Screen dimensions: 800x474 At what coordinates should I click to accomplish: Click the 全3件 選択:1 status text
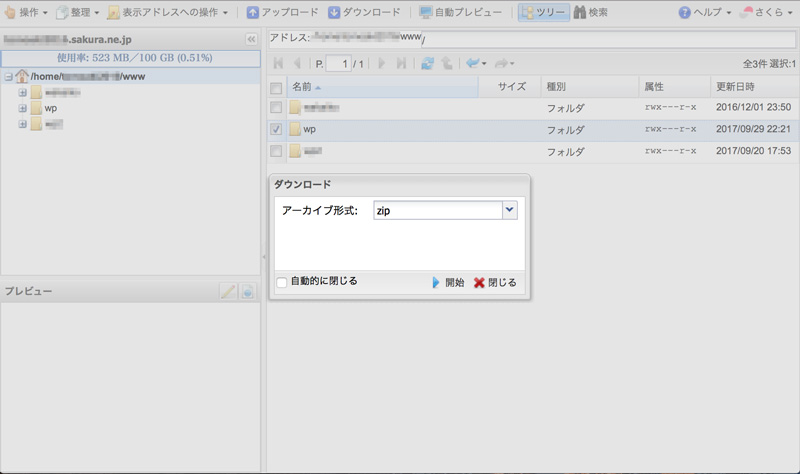[x=769, y=64]
